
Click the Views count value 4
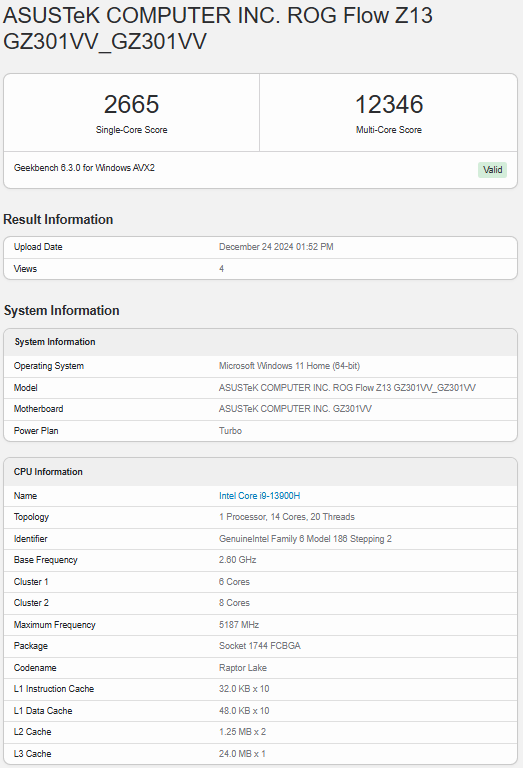coord(221,268)
